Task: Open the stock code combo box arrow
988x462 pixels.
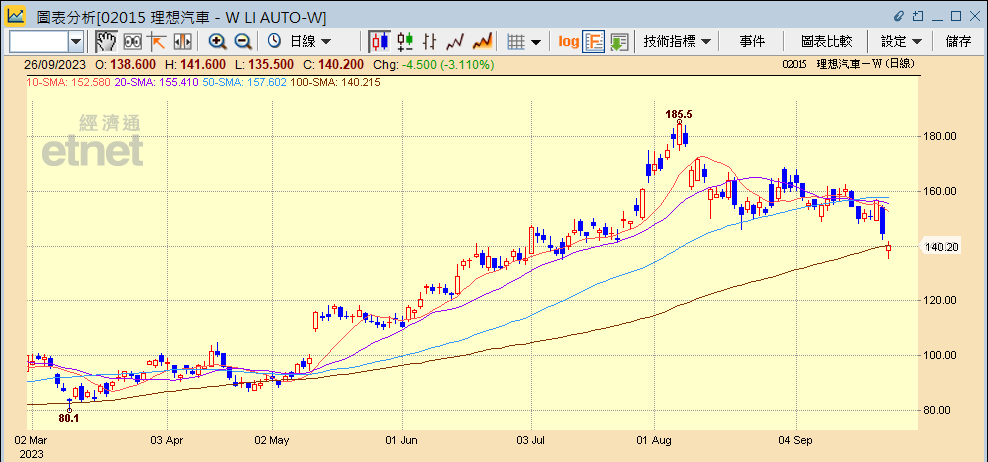Action: 76,41
